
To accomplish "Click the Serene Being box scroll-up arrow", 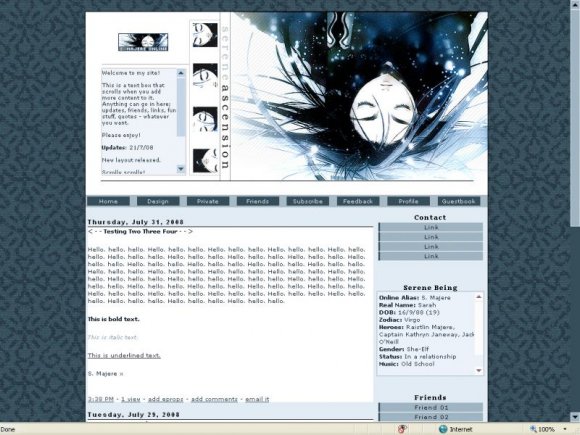I will coord(479,297).
